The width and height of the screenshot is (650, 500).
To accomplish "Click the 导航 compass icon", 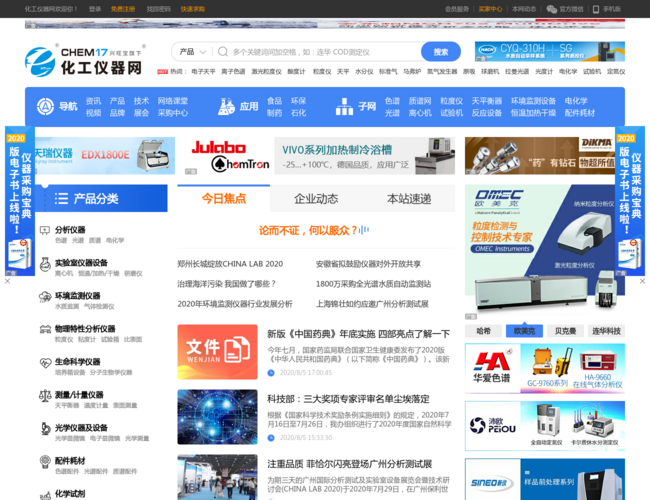I will pos(45,107).
